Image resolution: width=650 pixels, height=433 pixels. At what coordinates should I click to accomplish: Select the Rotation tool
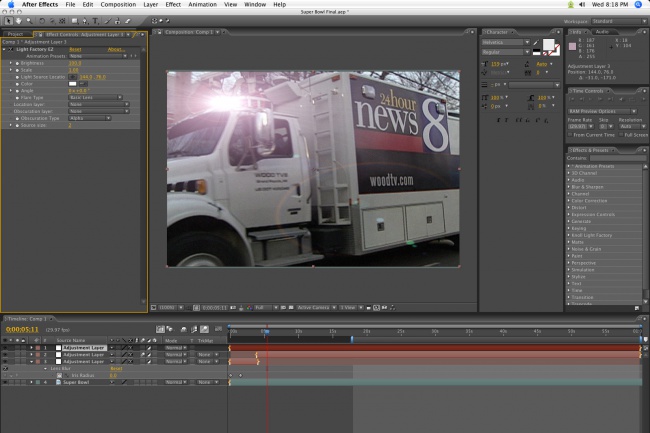(42, 21)
